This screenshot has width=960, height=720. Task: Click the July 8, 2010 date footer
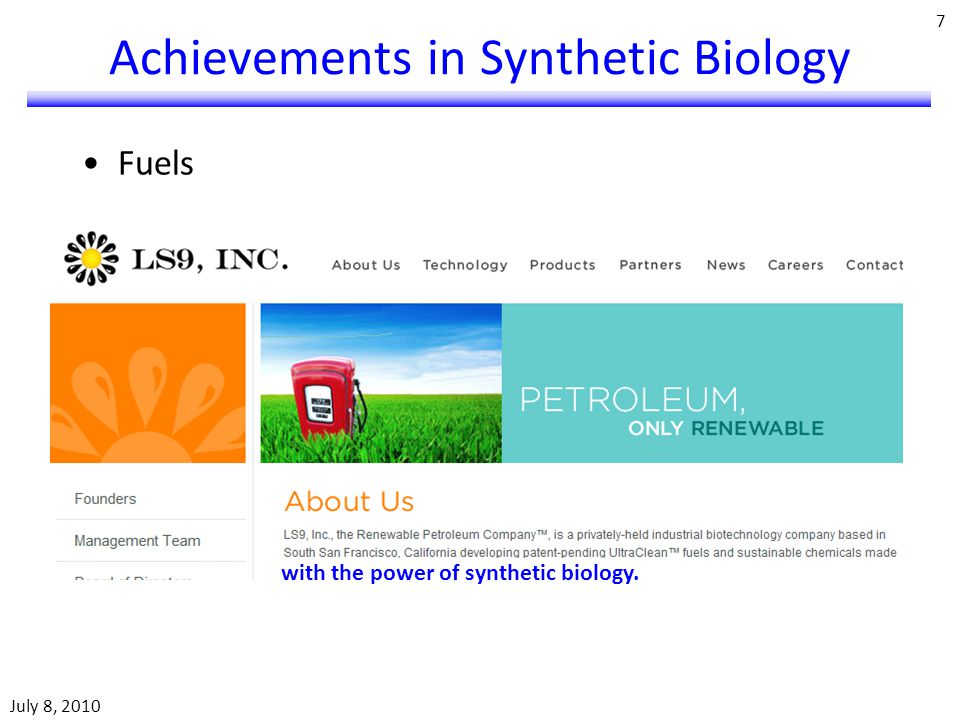55,706
